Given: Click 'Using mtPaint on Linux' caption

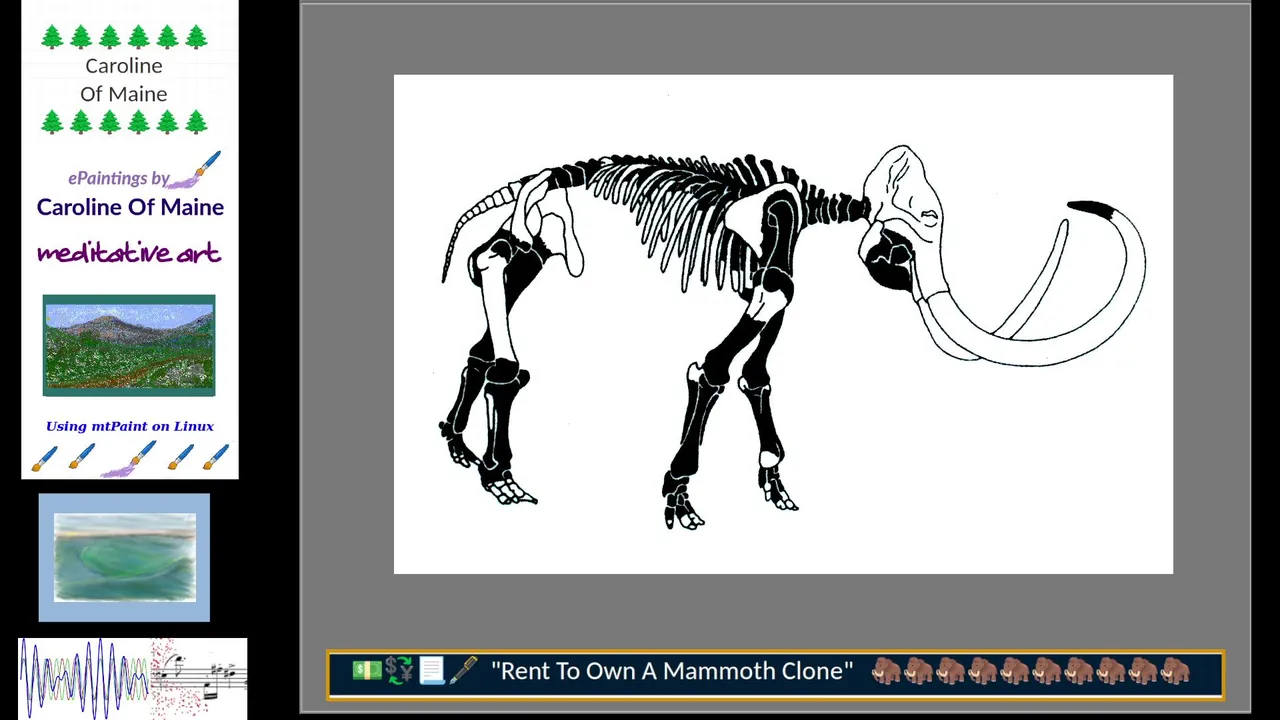Looking at the screenshot, I should point(130,426).
